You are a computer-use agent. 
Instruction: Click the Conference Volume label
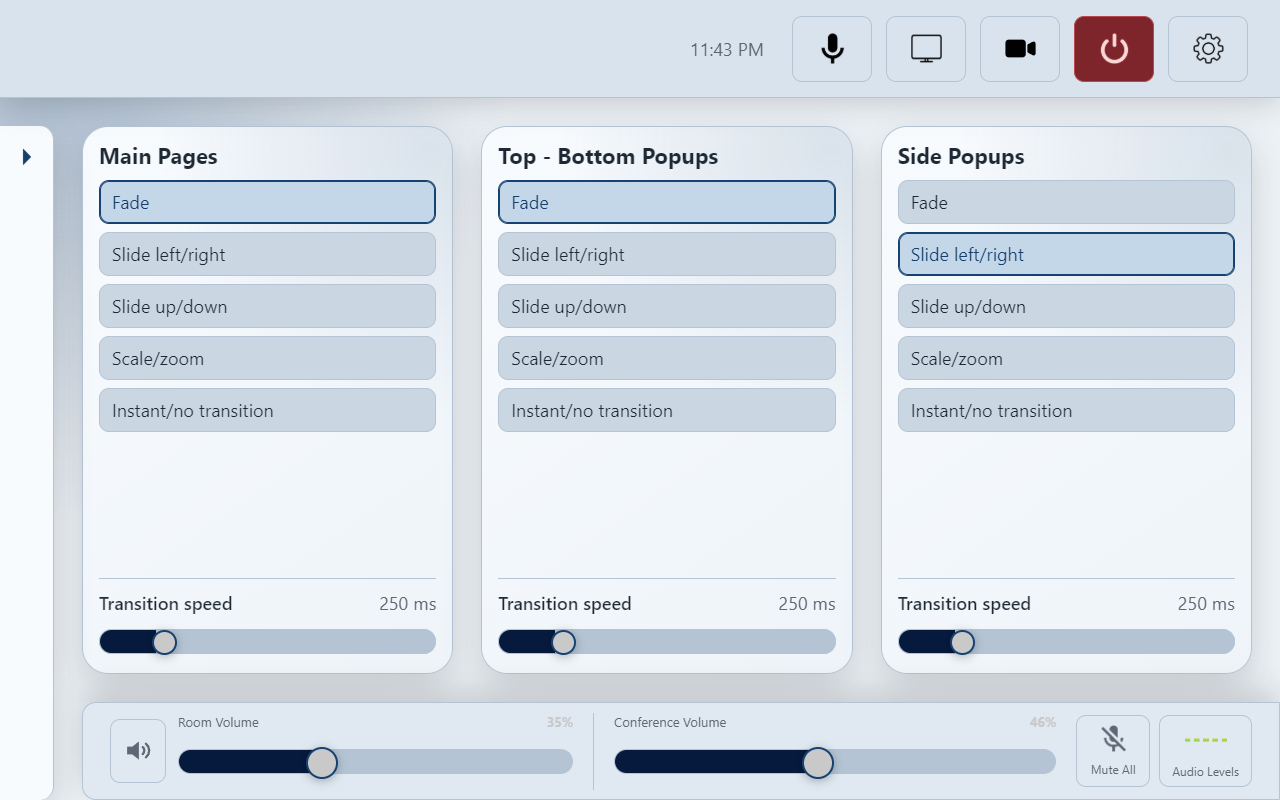click(670, 722)
